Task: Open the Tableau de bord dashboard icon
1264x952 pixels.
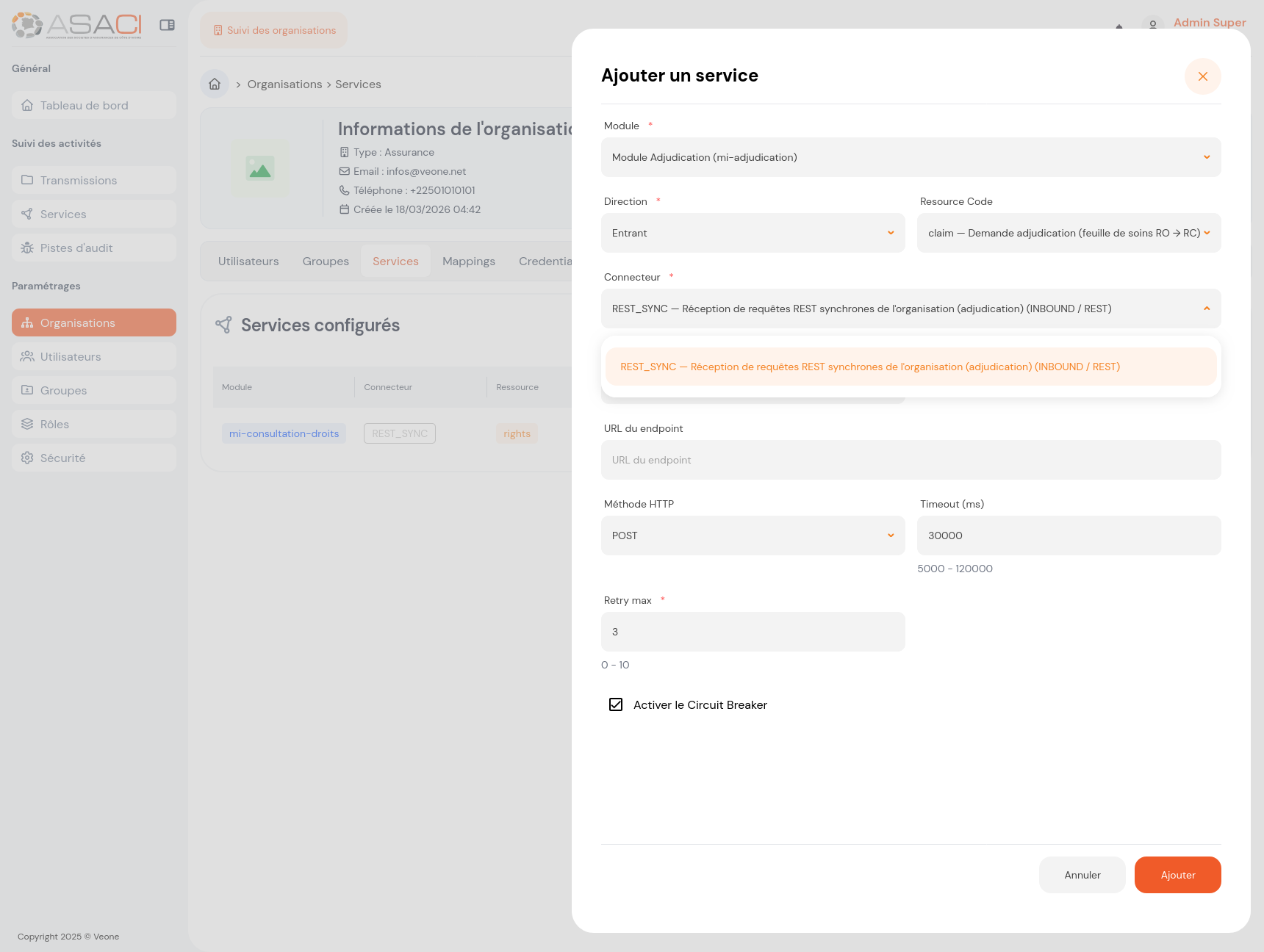Action: point(27,105)
